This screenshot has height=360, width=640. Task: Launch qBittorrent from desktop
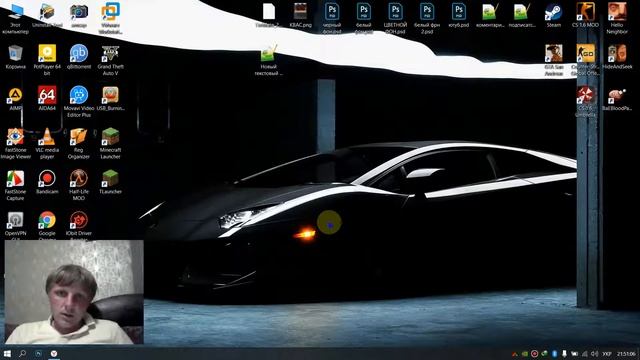[79, 57]
